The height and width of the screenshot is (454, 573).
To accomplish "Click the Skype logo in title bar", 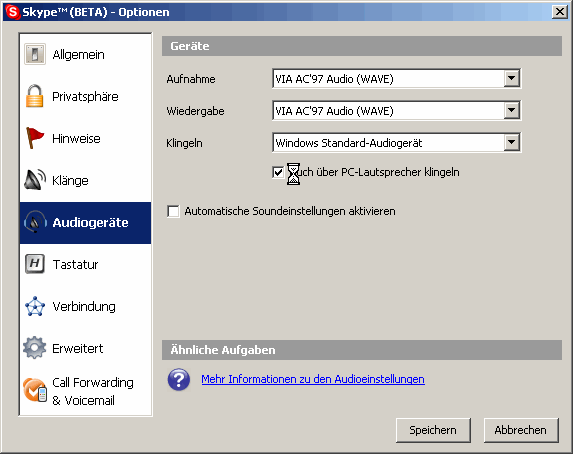I will point(12,12).
